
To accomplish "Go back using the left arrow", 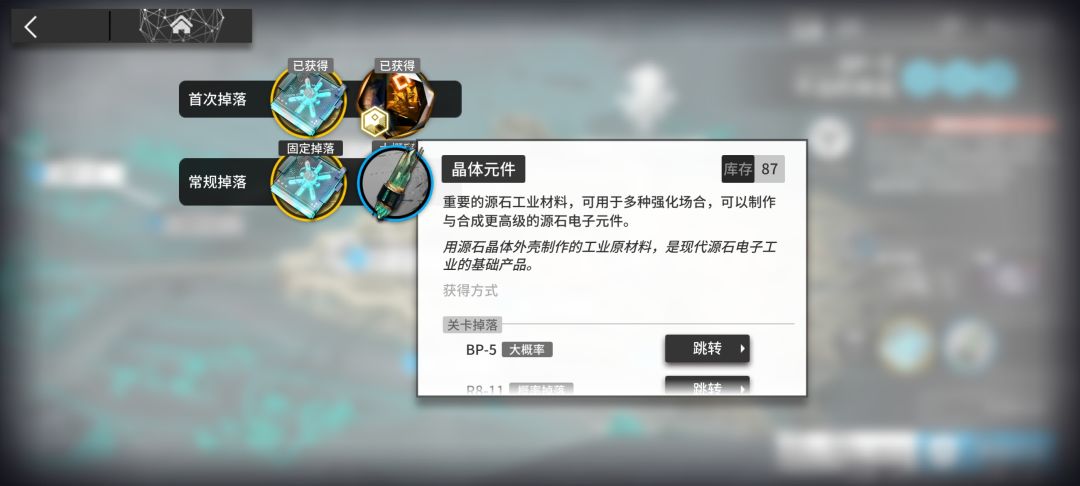I will tap(30, 27).
